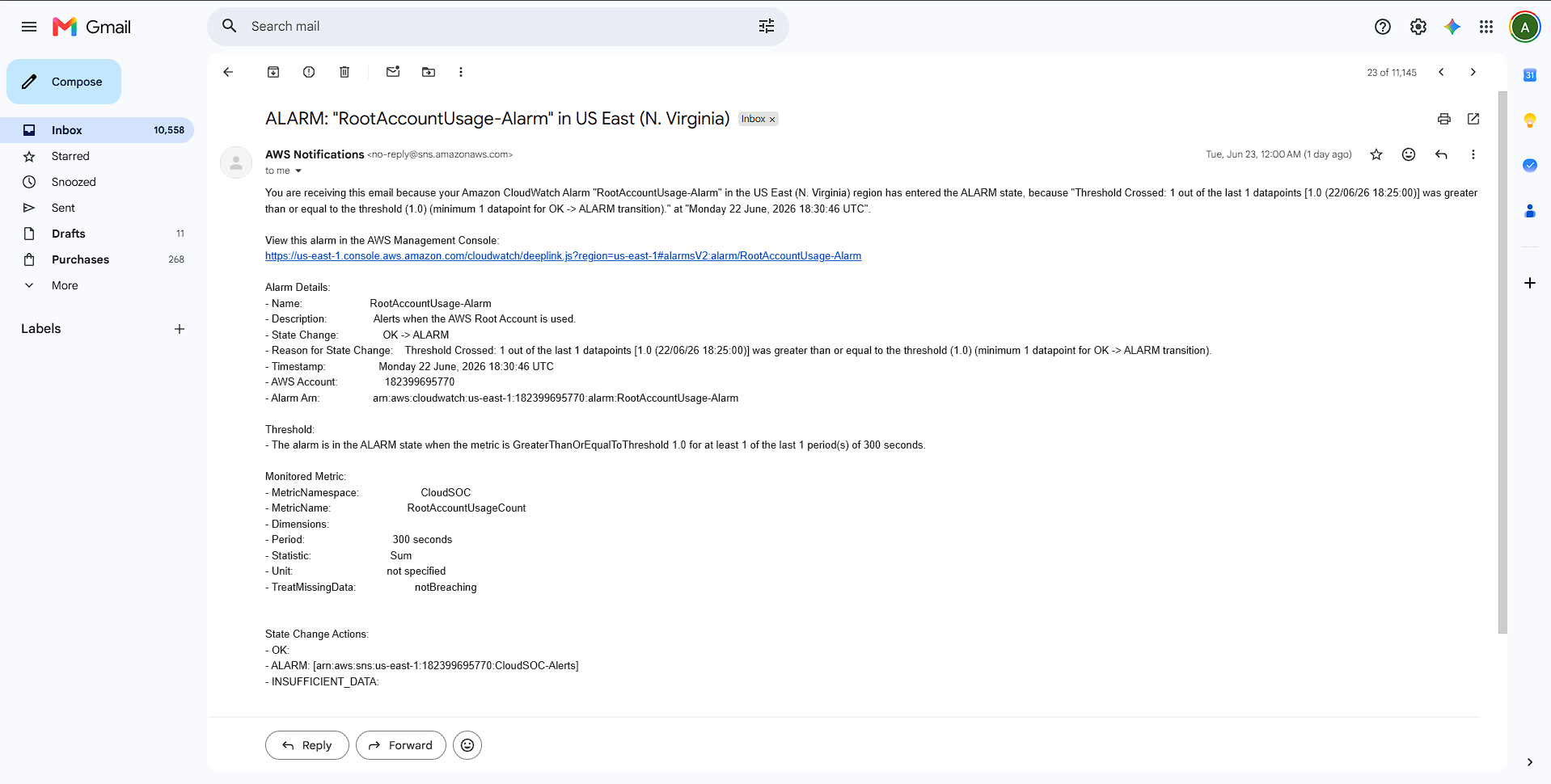Image resolution: width=1551 pixels, height=784 pixels.
Task: Reply using the header arrow icon
Action: click(1441, 154)
